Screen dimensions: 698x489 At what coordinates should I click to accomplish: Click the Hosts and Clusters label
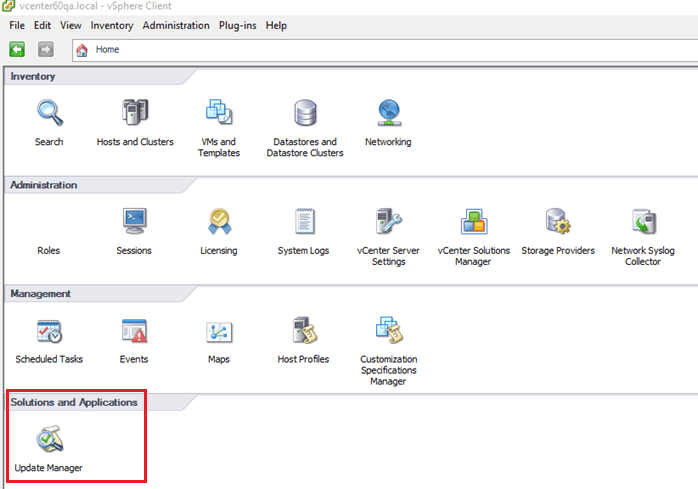tap(135, 142)
